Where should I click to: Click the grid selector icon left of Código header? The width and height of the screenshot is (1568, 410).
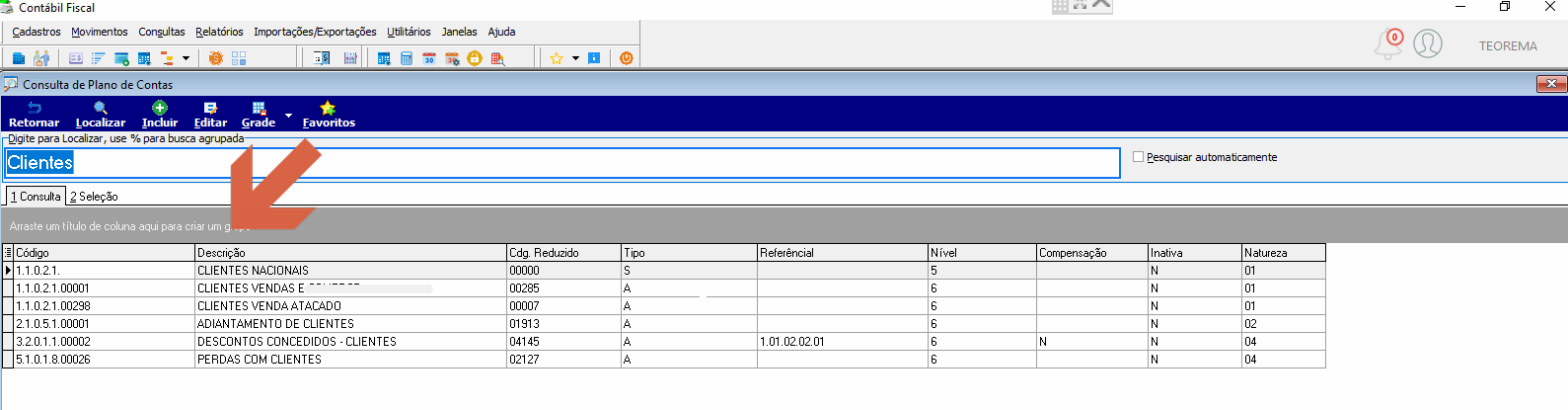pos(8,253)
